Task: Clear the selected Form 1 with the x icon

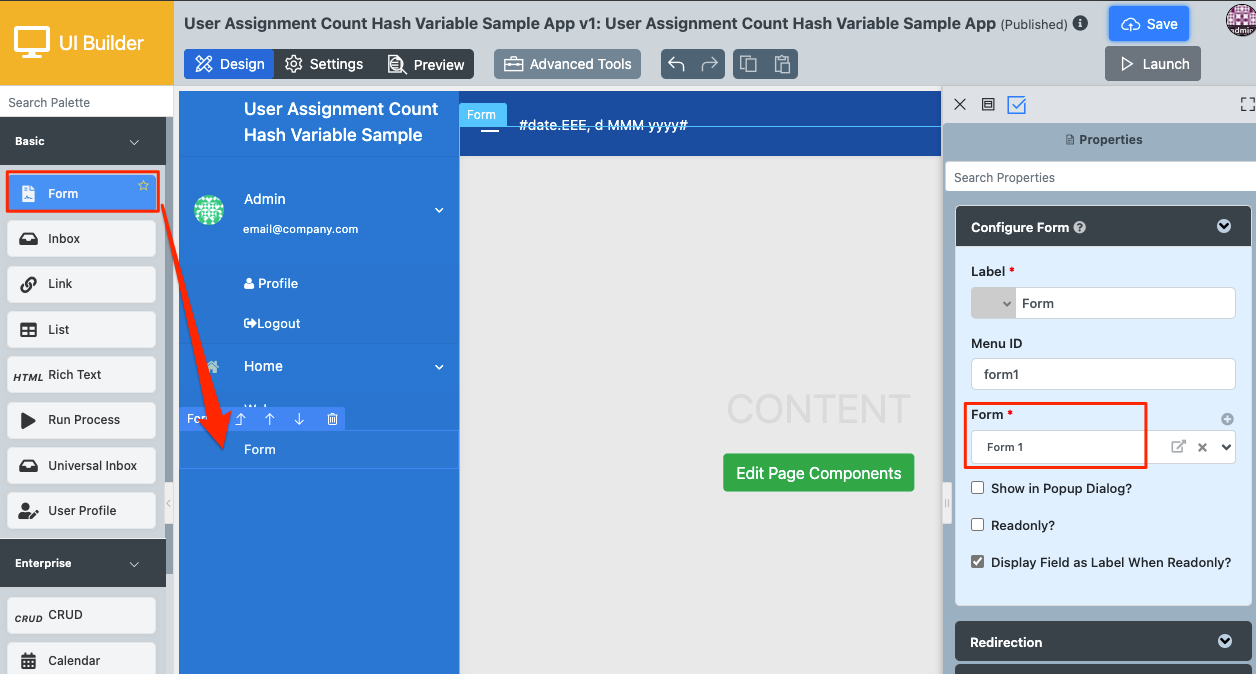Action: tap(1203, 448)
